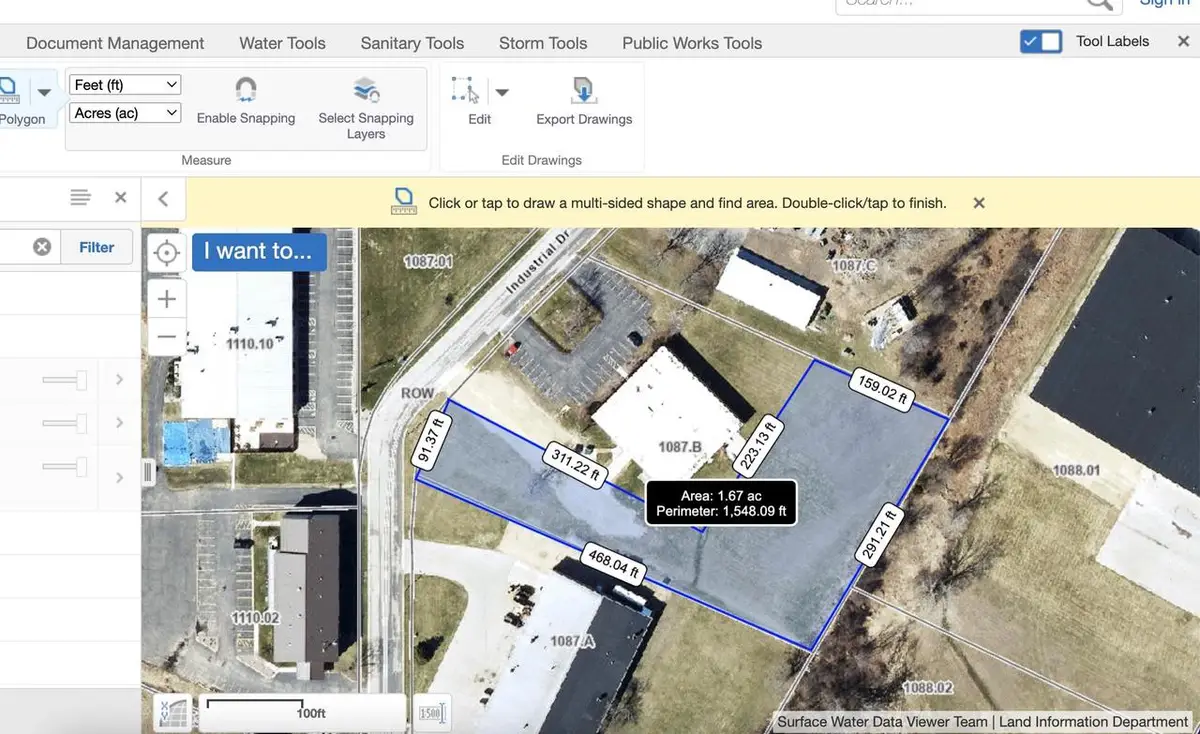Click the Filter button

(96, 246)
